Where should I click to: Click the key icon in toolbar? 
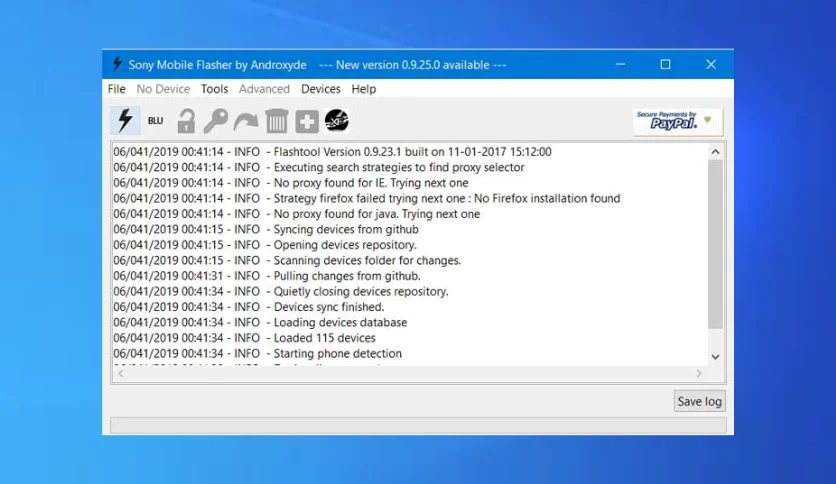point(216,121)
